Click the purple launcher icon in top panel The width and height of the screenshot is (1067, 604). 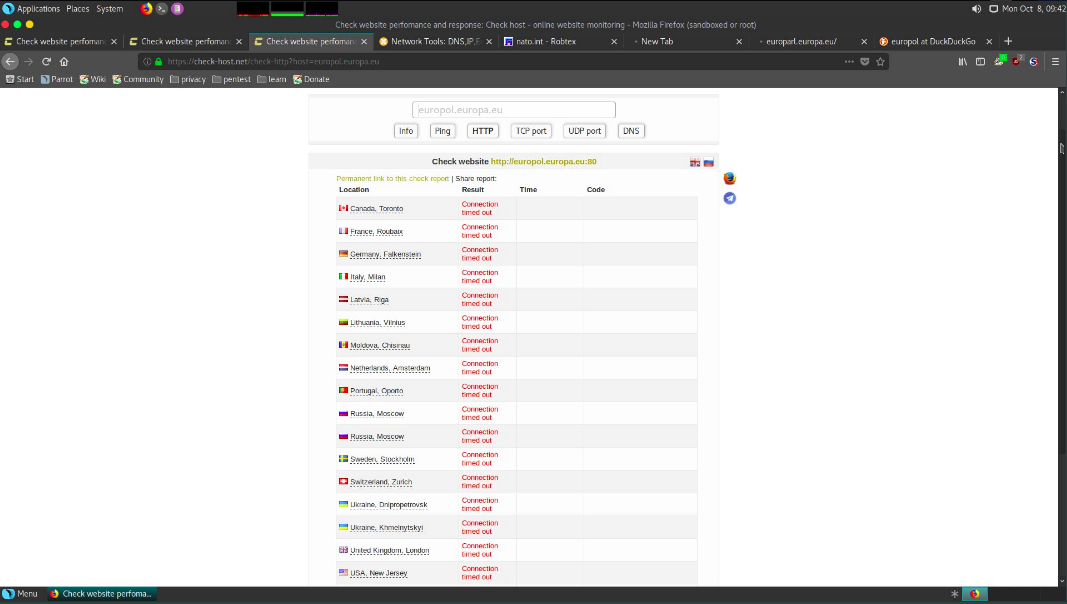tap(177, 9)
